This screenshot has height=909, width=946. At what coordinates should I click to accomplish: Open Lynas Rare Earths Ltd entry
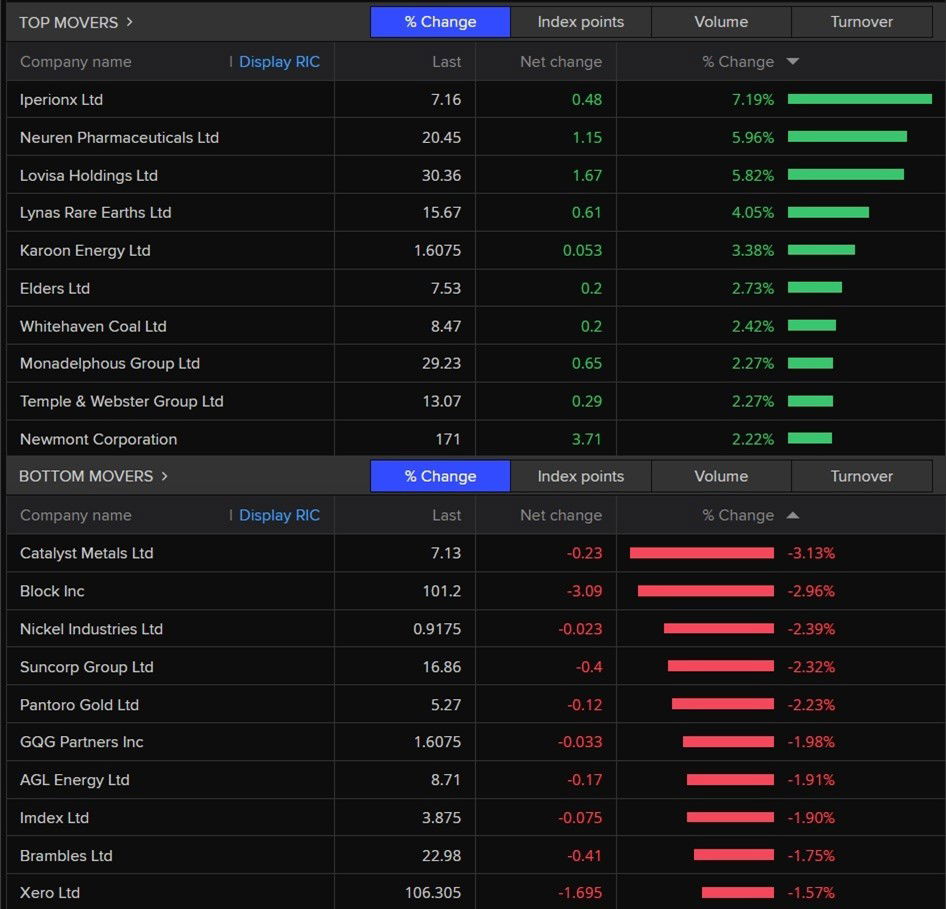coord(96,213)
